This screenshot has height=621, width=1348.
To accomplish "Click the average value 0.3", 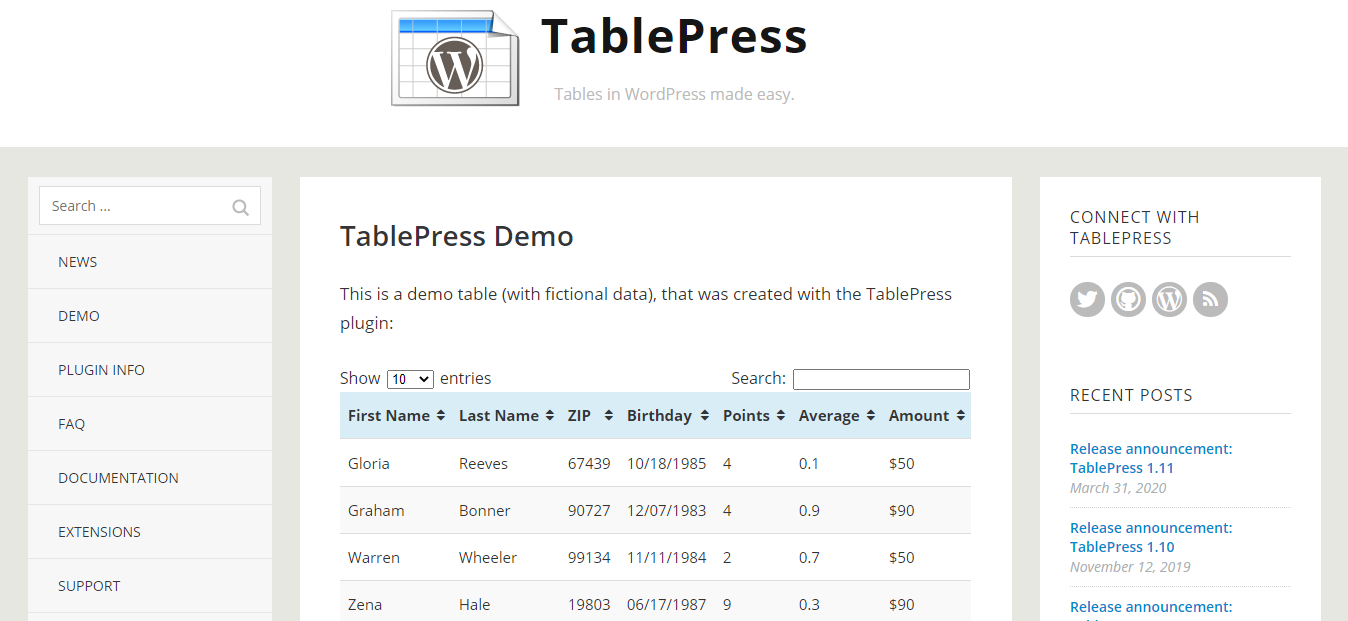I will (x=809, y=605).
